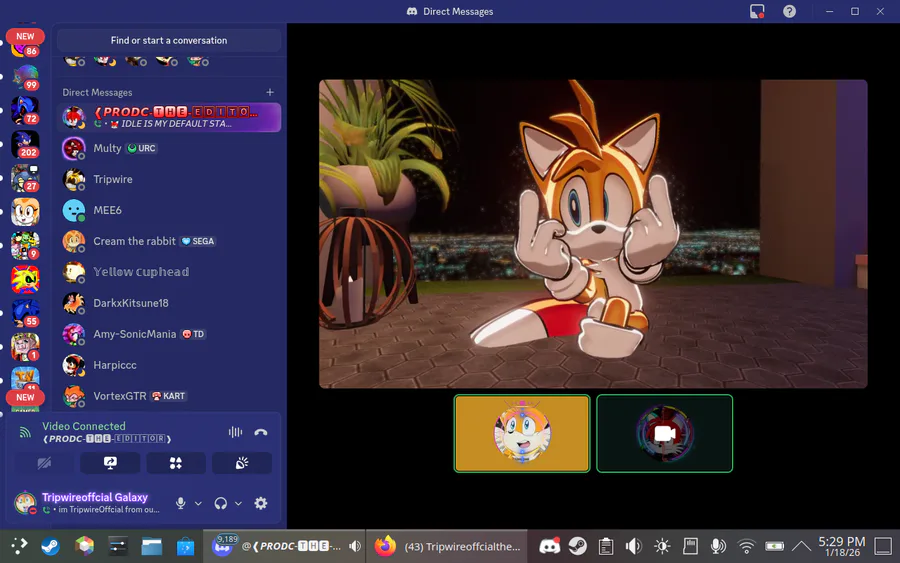Open removable SD card tray icon
900x563 pixels.
690,546
